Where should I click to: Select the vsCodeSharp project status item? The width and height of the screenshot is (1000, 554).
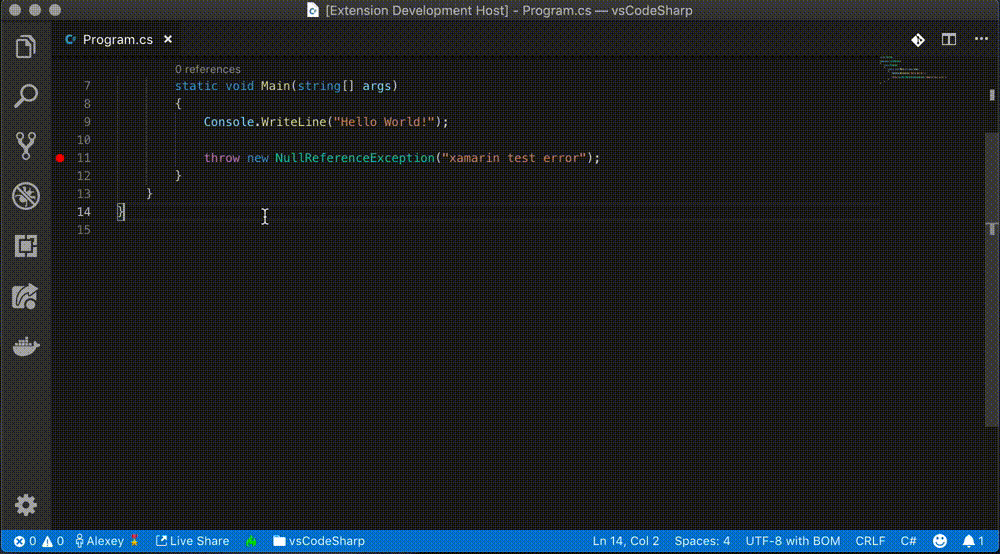(x=319, y=541)
